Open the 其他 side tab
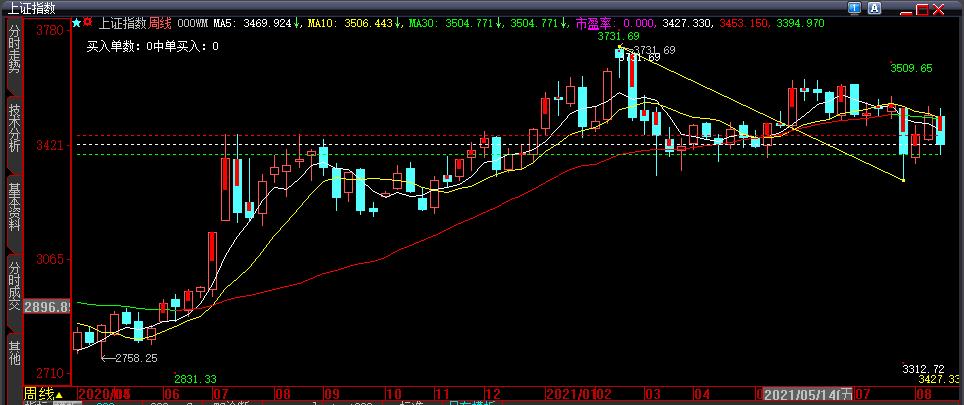964x405 pixels. coord(14,353)
